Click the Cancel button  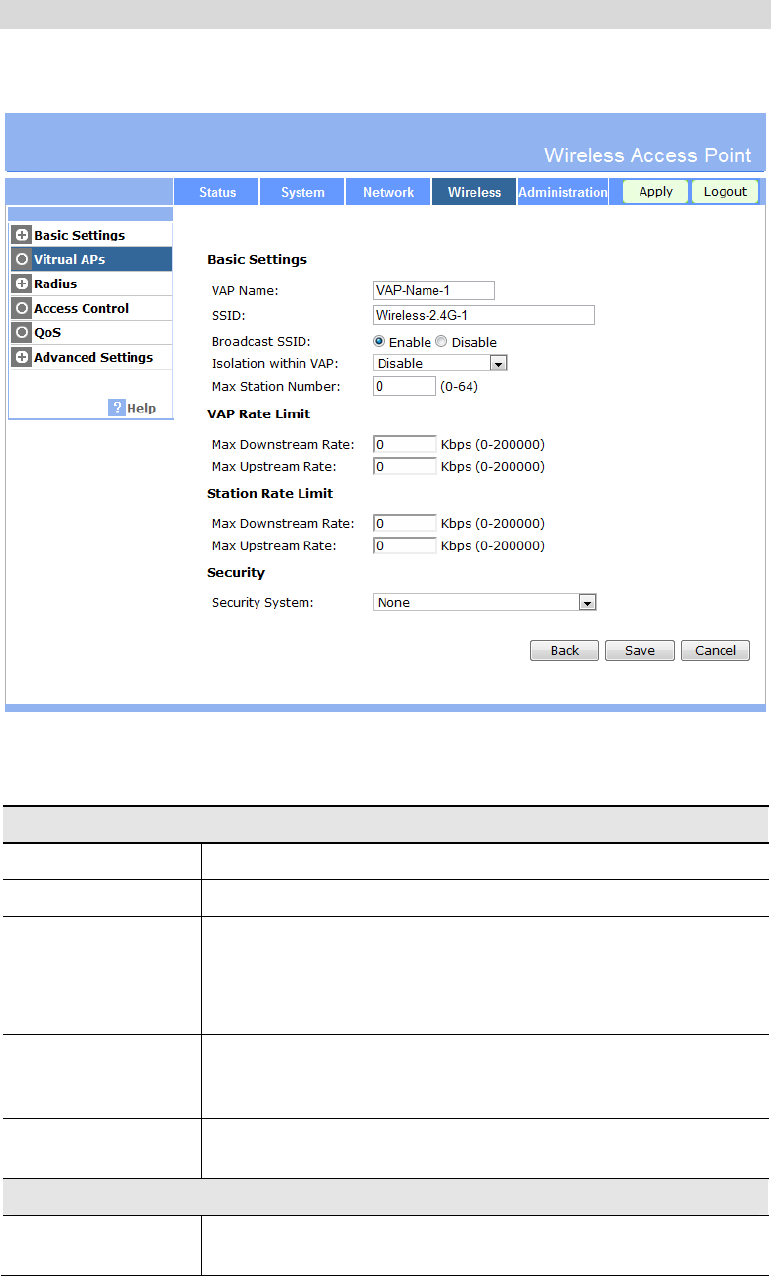pyautogui.click(x=716, y=650)
